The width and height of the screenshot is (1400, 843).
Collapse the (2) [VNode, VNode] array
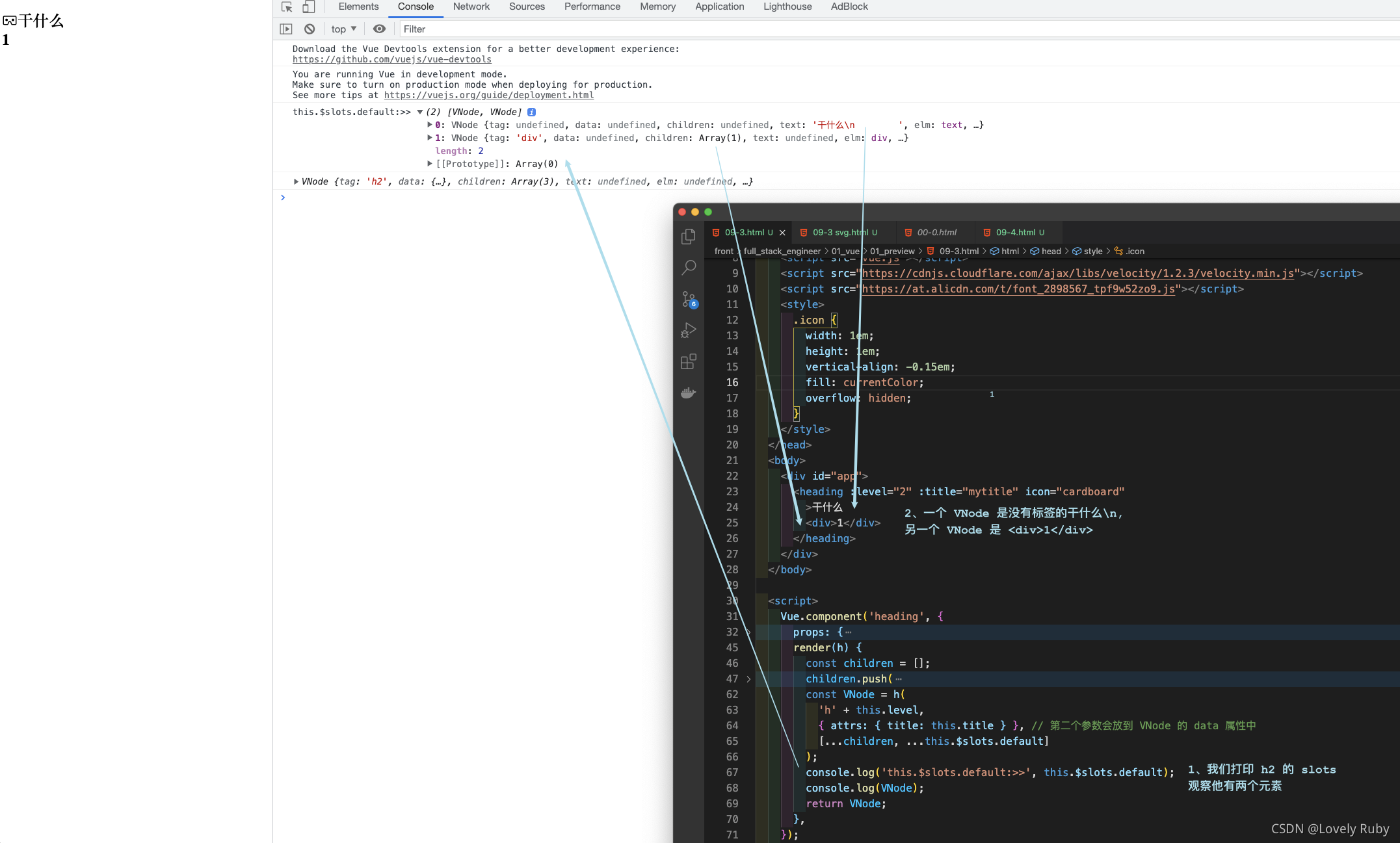pyautogui.click(x=420, y=112)
